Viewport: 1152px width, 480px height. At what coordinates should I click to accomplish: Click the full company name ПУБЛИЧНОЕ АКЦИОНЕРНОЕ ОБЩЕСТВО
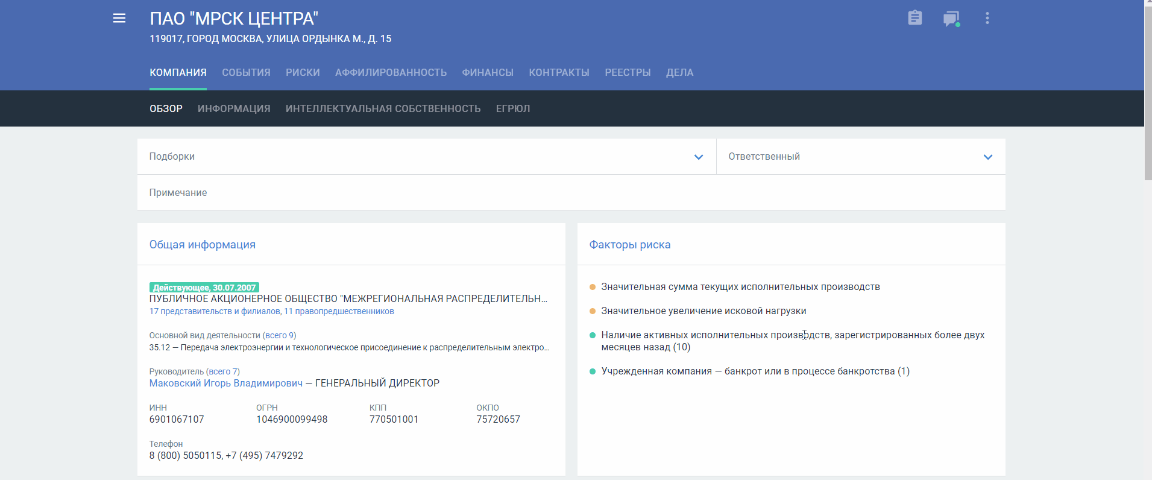point(348,299)
